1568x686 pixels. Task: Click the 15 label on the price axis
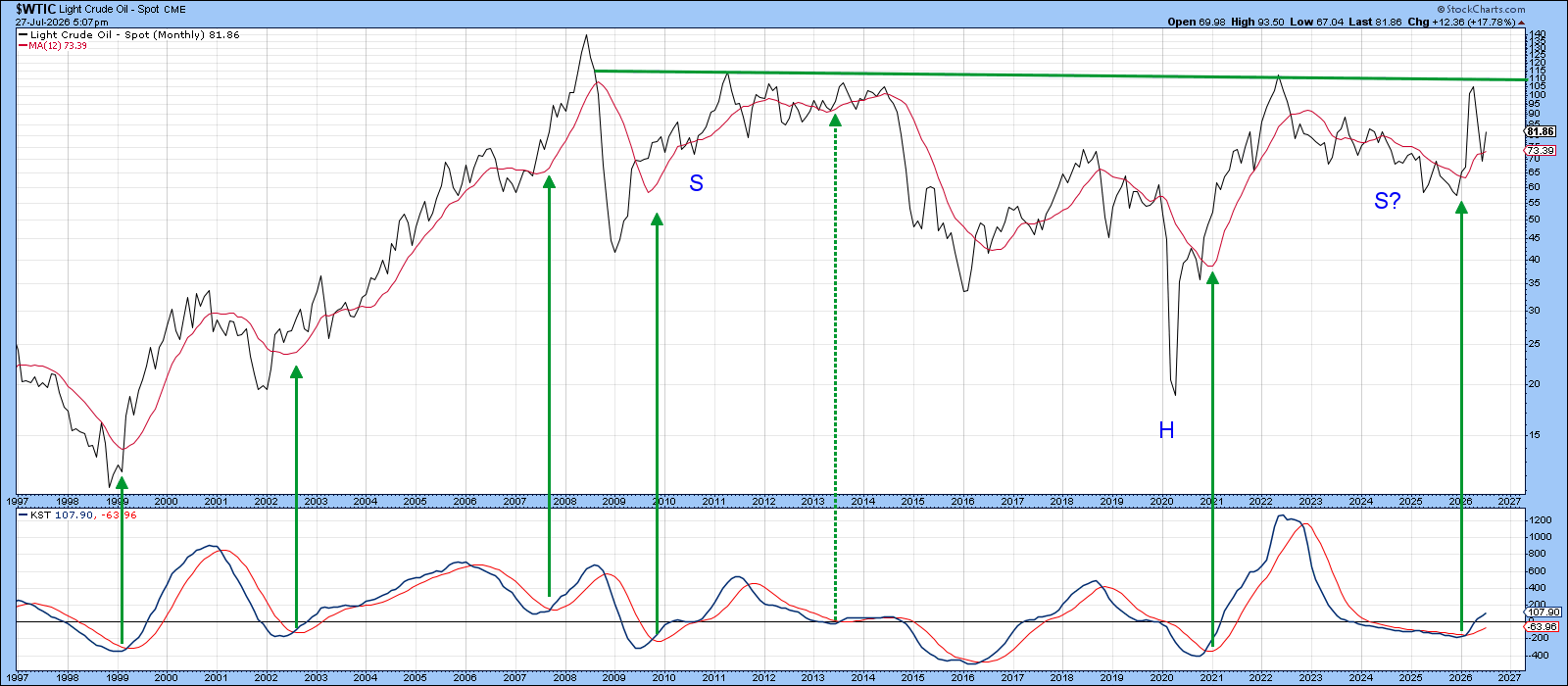1535,435
